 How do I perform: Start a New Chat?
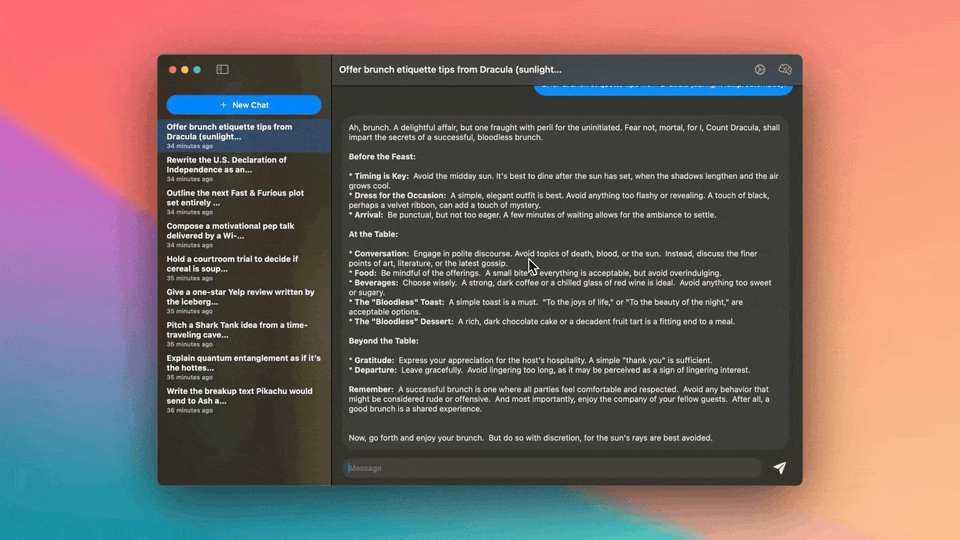[244, 105]
